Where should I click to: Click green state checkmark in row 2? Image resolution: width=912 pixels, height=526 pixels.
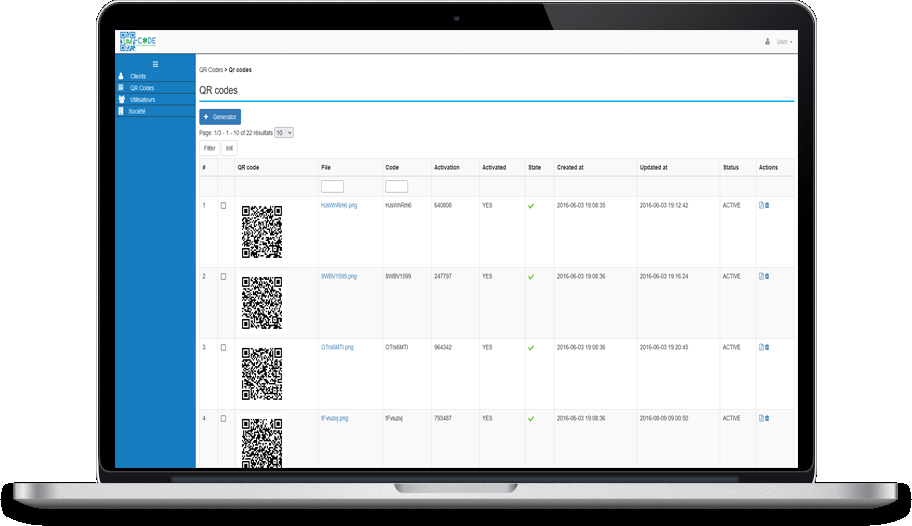coord(531,277)
